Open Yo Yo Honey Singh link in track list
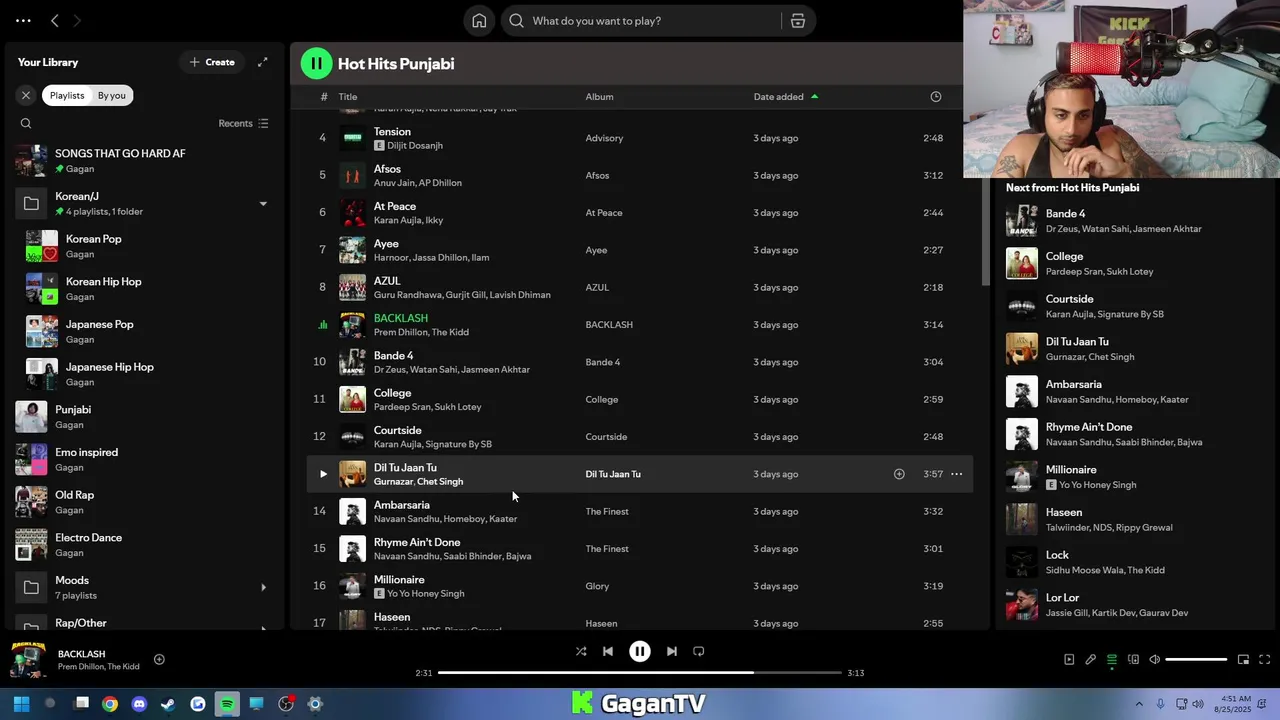Image resolution: width=1280 pixels, height=720 pixels. (426, 594)
